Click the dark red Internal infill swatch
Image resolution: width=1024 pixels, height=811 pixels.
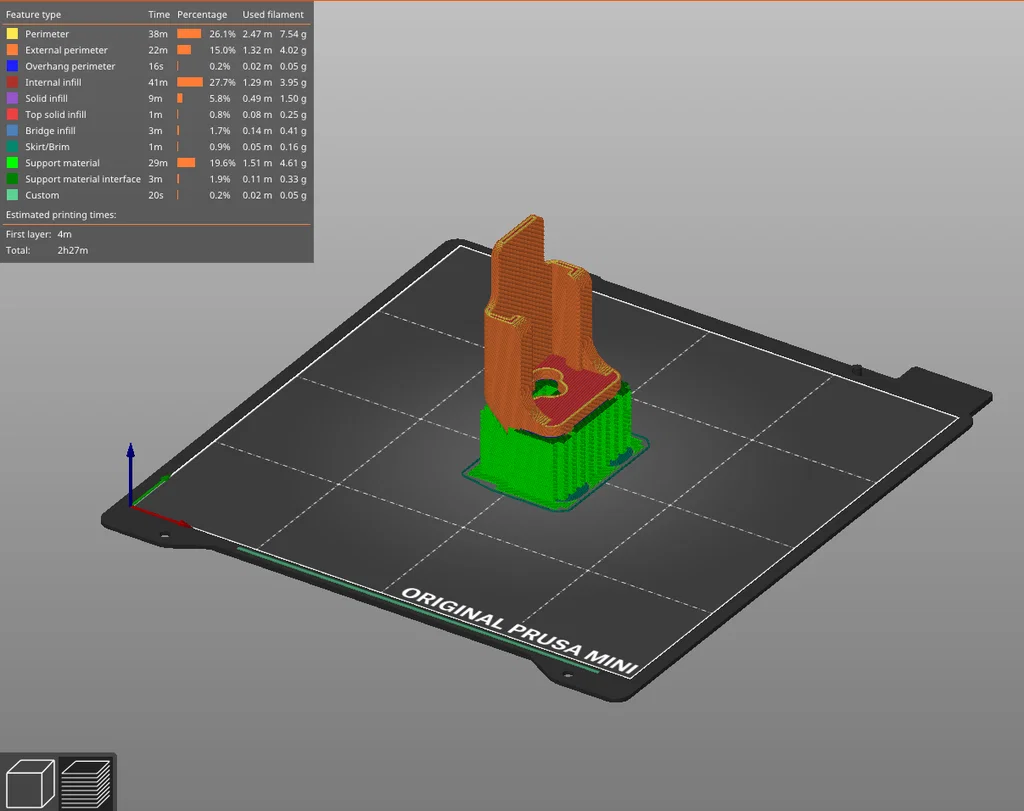[x=12, y=82]
